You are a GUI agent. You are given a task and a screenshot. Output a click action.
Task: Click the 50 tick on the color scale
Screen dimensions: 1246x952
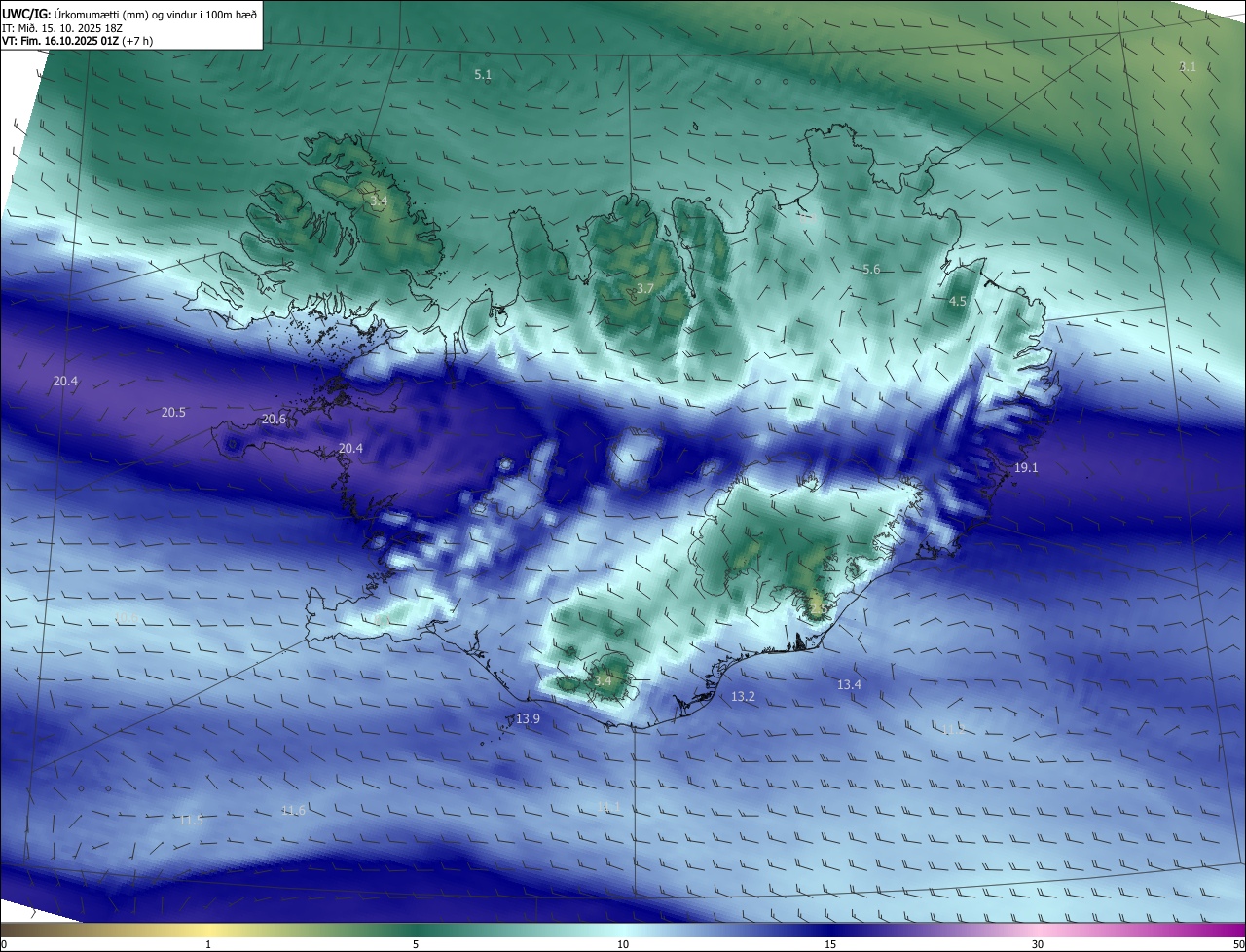click(x=1238, y=944)
